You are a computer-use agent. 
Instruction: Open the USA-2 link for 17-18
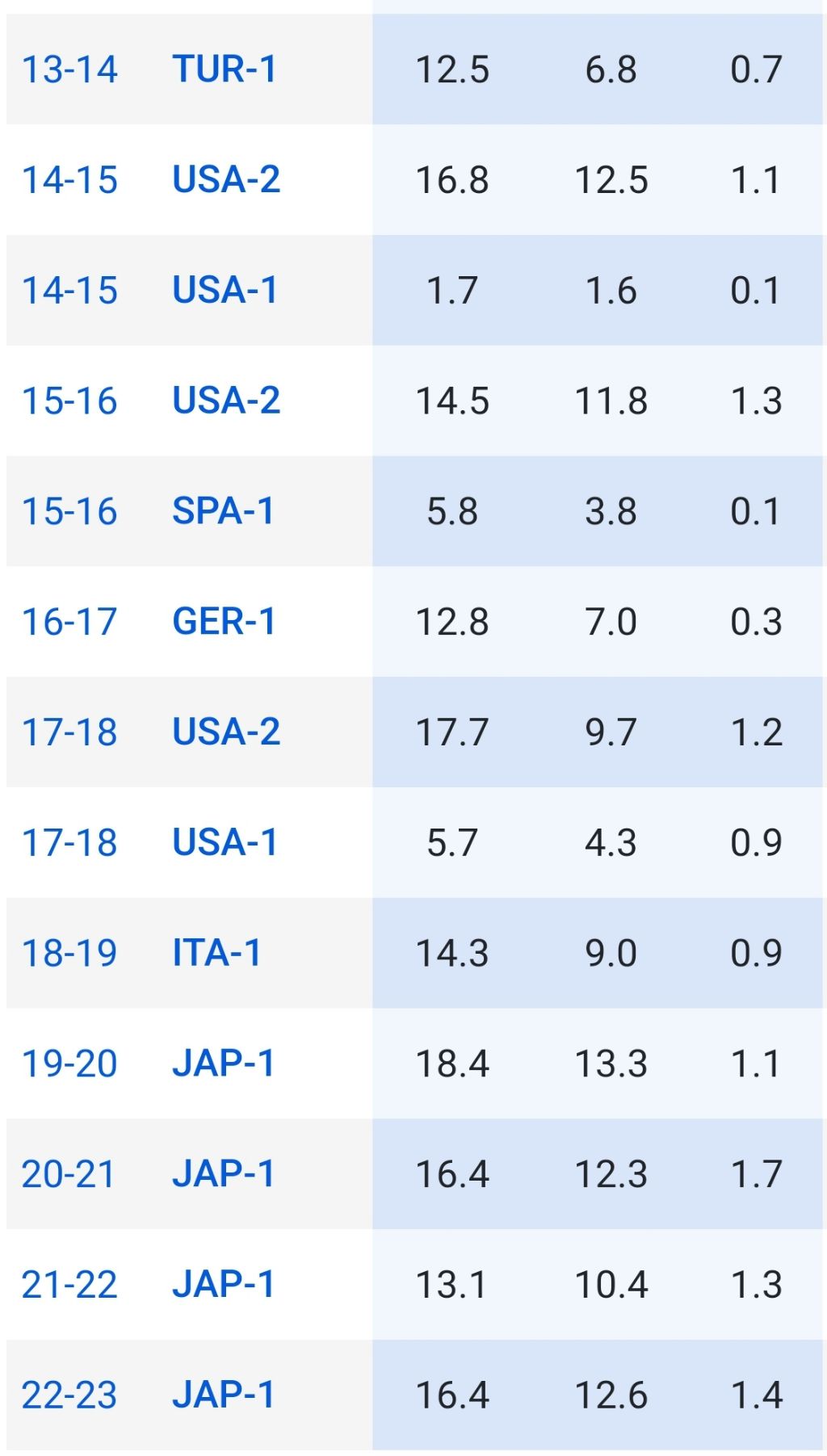pos(226,732)
